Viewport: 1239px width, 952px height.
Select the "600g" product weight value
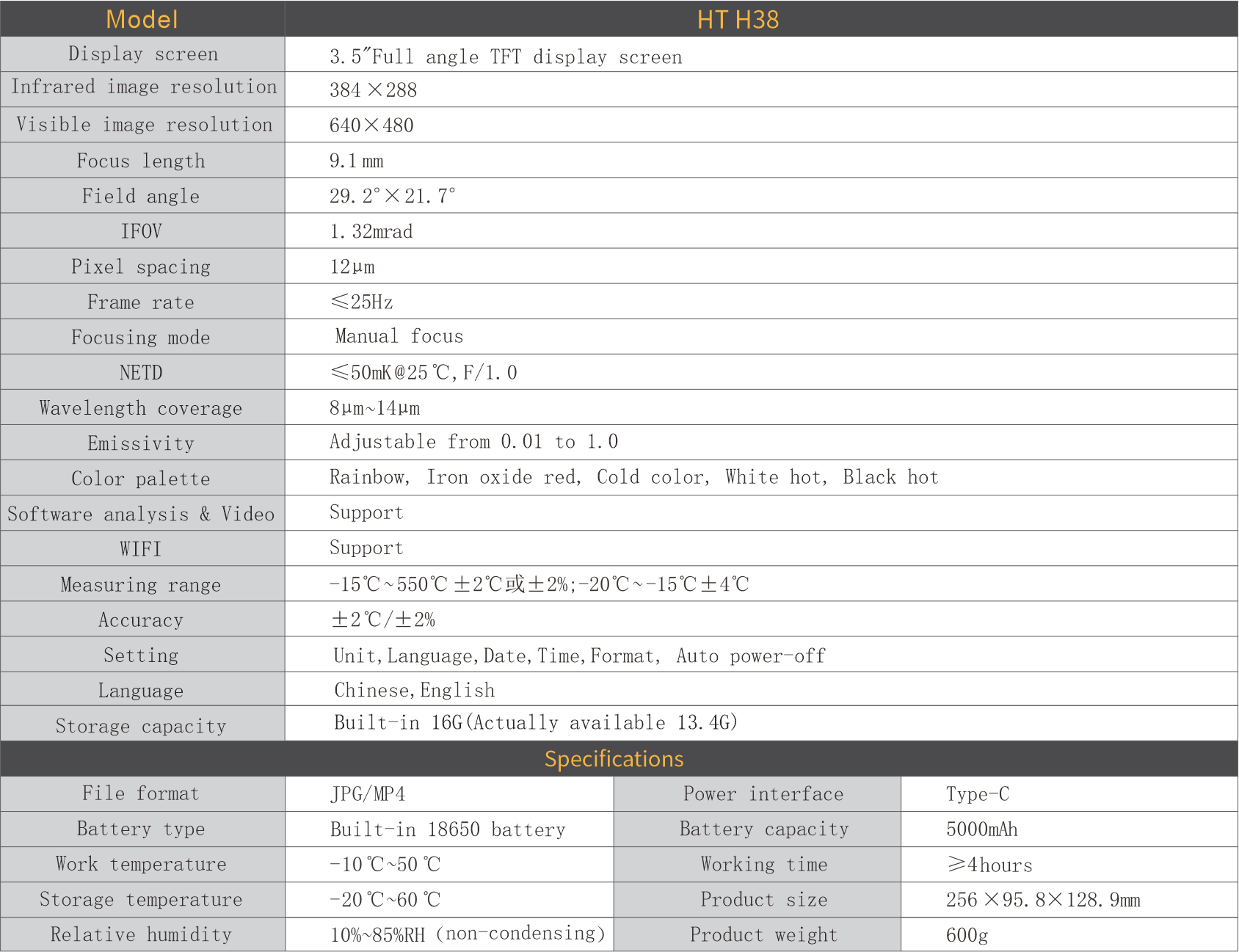[967, 935]
